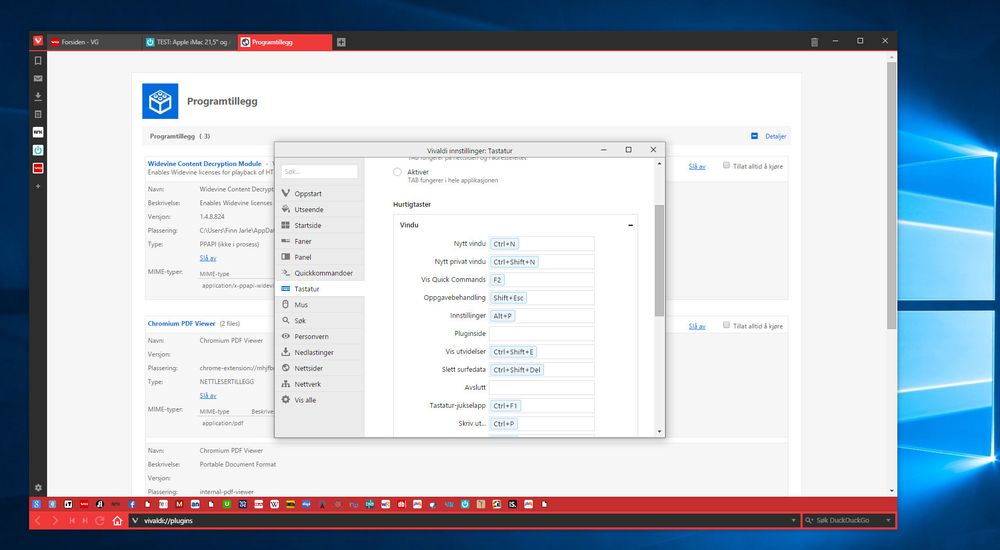Open the red VG web panel icon
Viewport: 1000px width, 550px height.
[x=38, y=168]
